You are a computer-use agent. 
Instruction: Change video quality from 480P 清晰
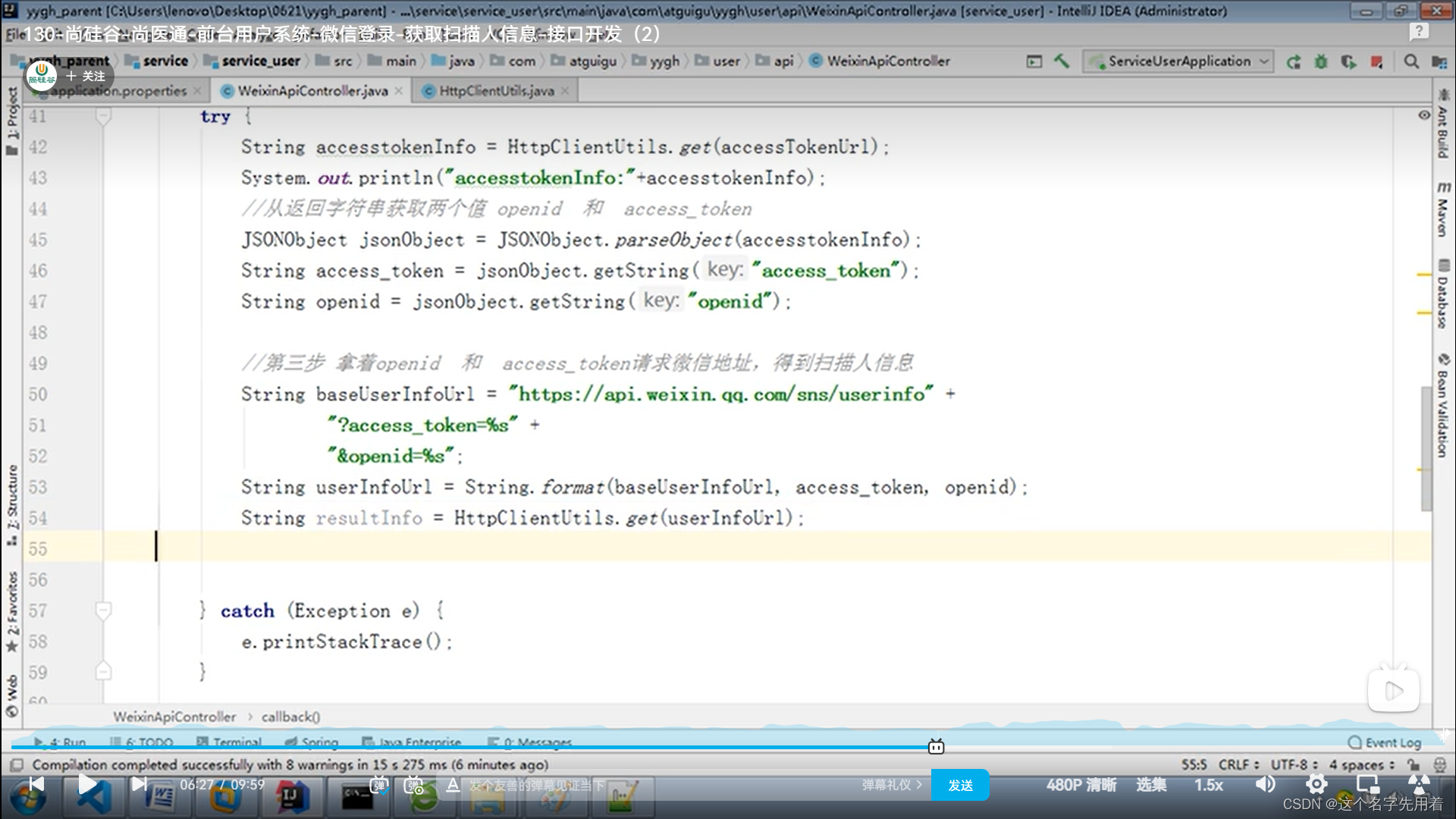(x=1081, y=786)
